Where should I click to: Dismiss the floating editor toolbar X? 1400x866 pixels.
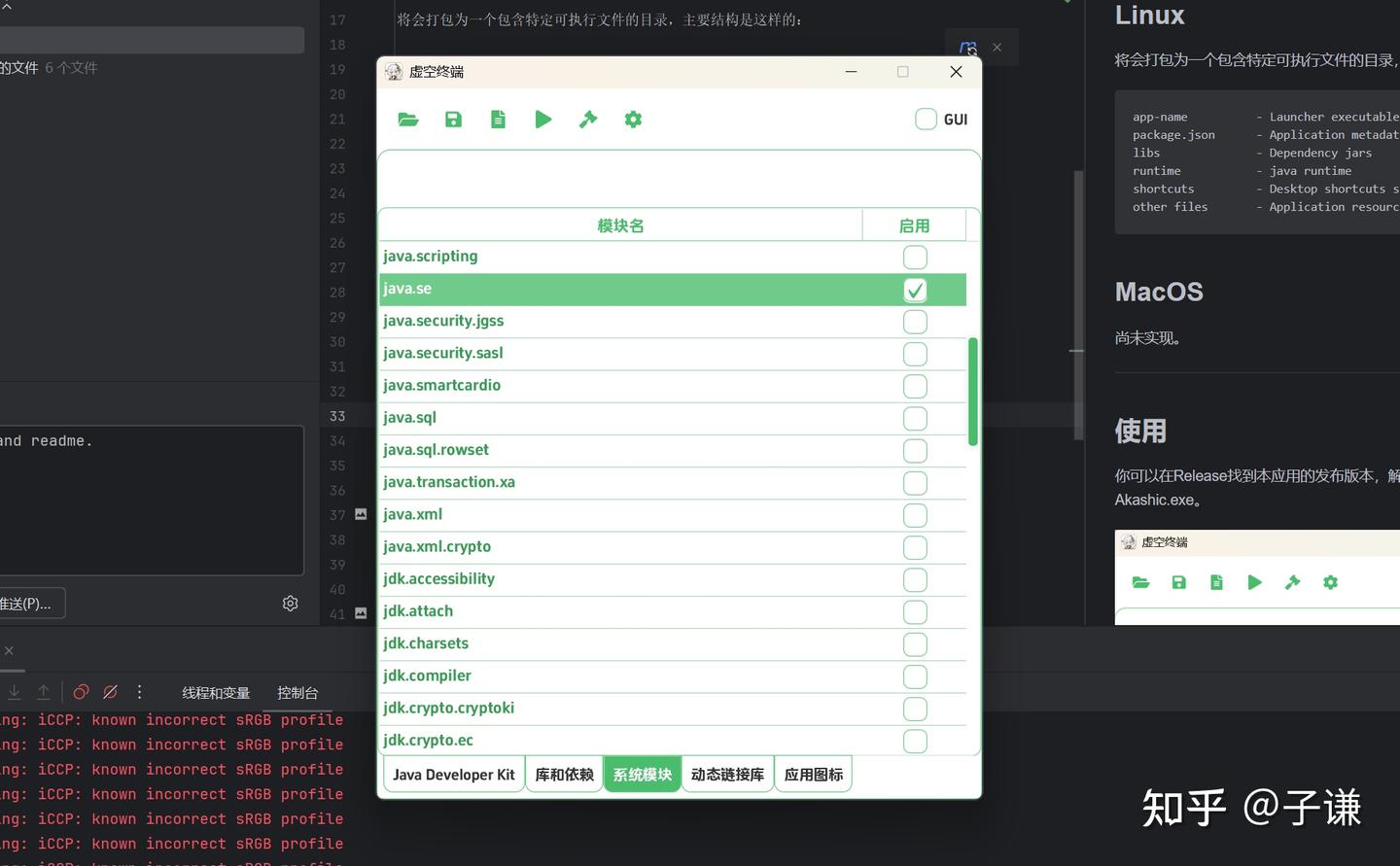point(997,48)
